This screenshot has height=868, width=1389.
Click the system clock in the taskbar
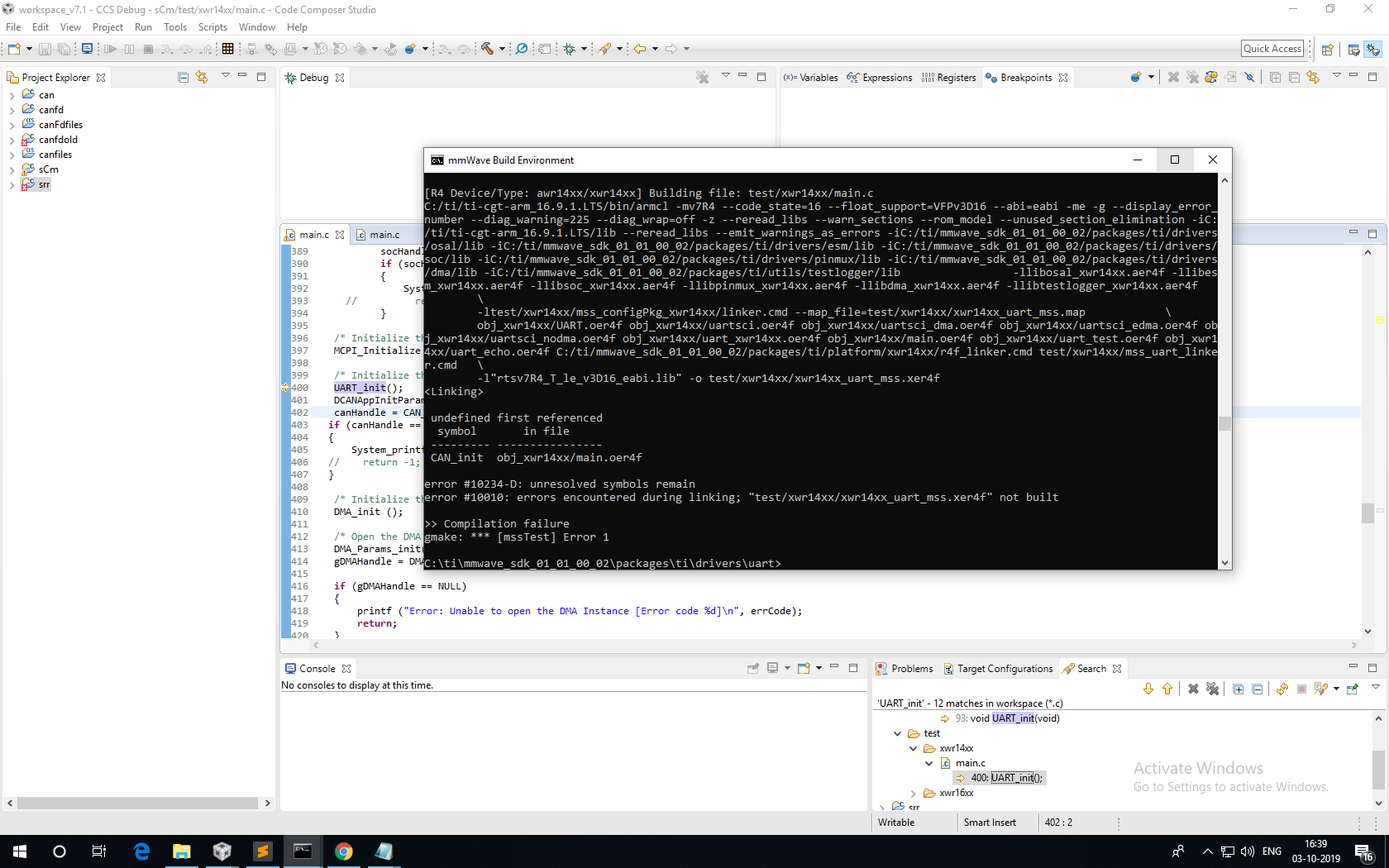tap(1315, 851)
